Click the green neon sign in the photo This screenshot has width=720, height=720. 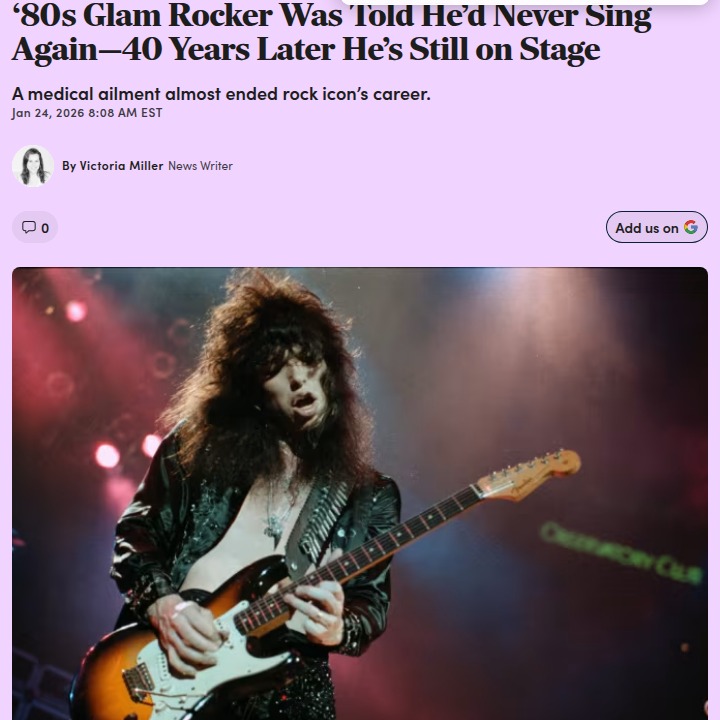pyautogui.click(x=621, y=553)
